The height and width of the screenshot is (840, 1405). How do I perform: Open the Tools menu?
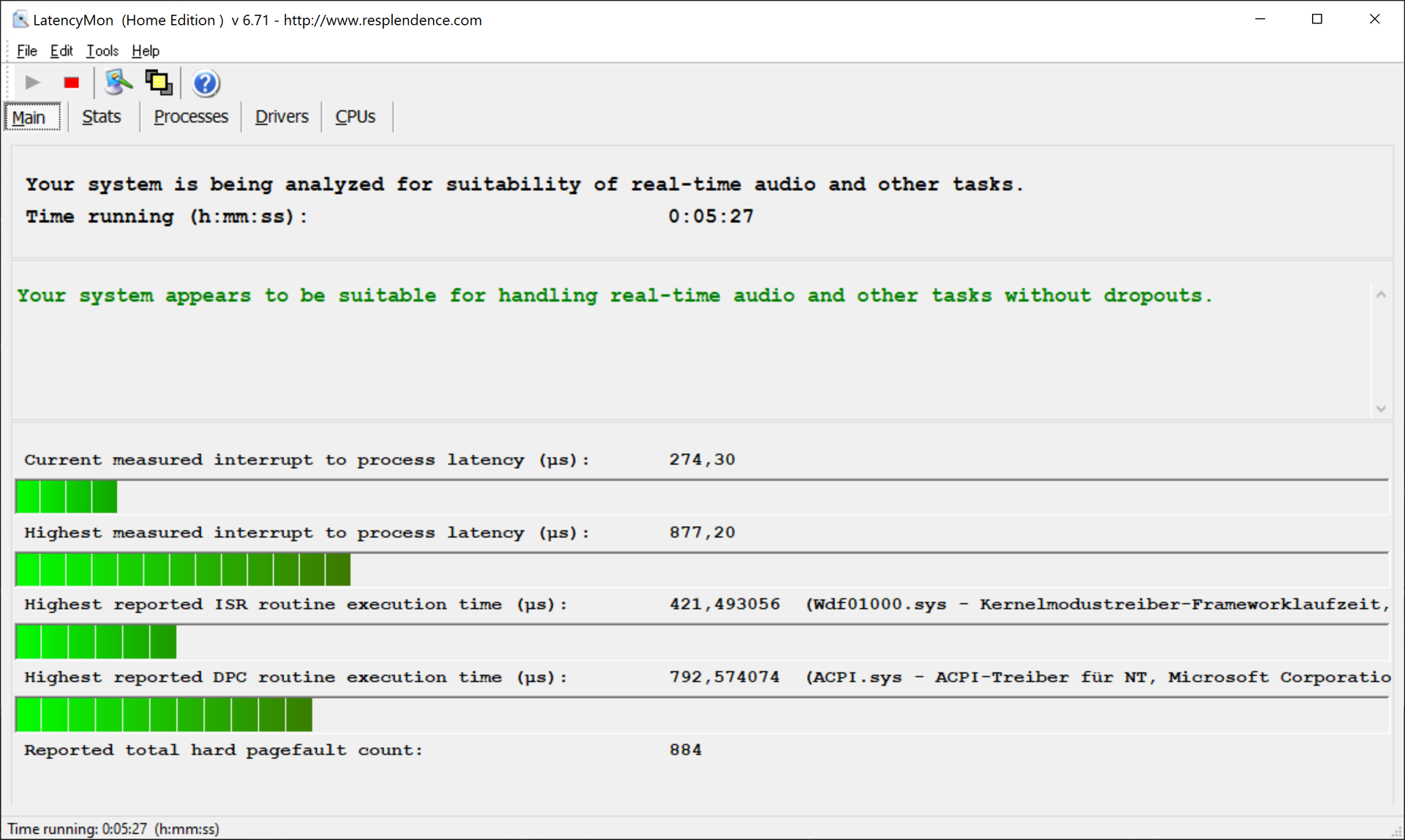[x=102, y=51]
